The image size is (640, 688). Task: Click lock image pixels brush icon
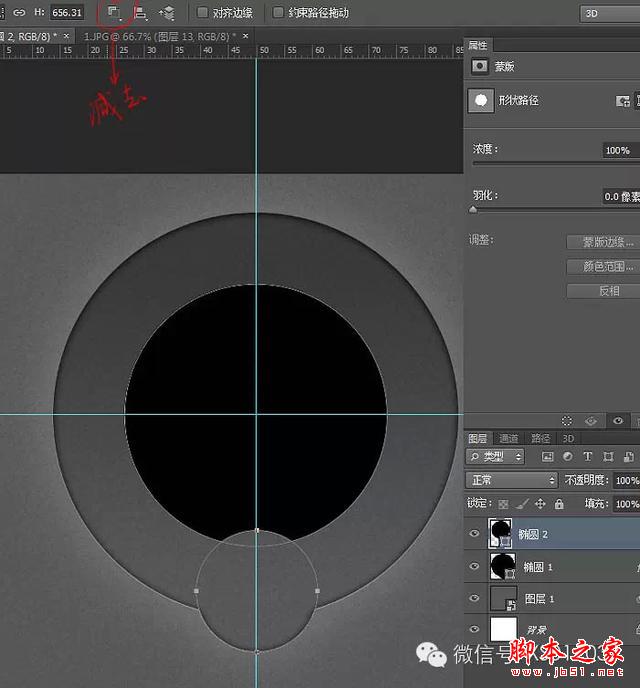[522, 504]
